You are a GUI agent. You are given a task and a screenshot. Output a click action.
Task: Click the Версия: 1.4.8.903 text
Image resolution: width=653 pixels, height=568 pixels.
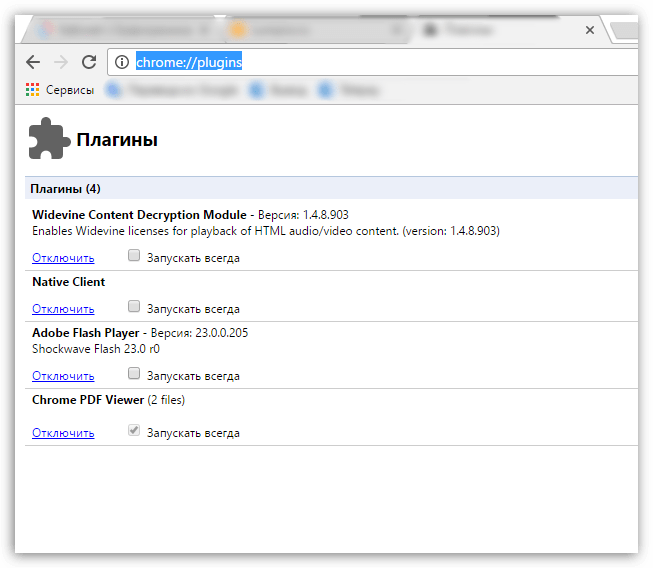[303, 215]
